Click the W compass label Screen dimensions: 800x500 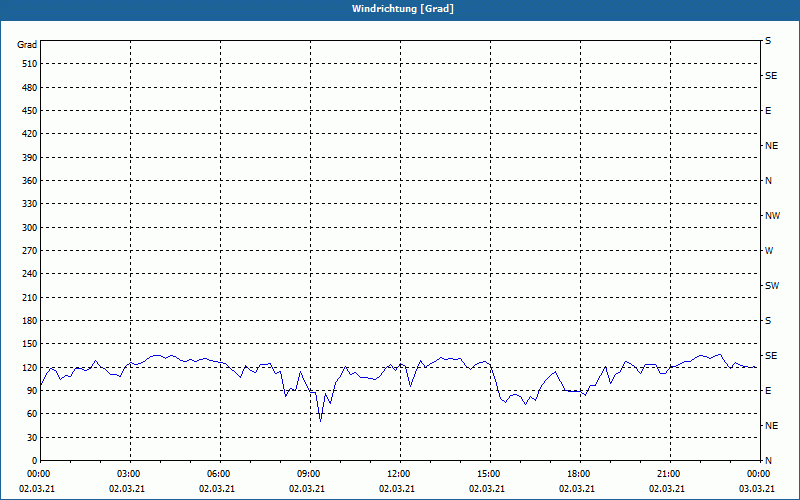[x=769, y=251]
